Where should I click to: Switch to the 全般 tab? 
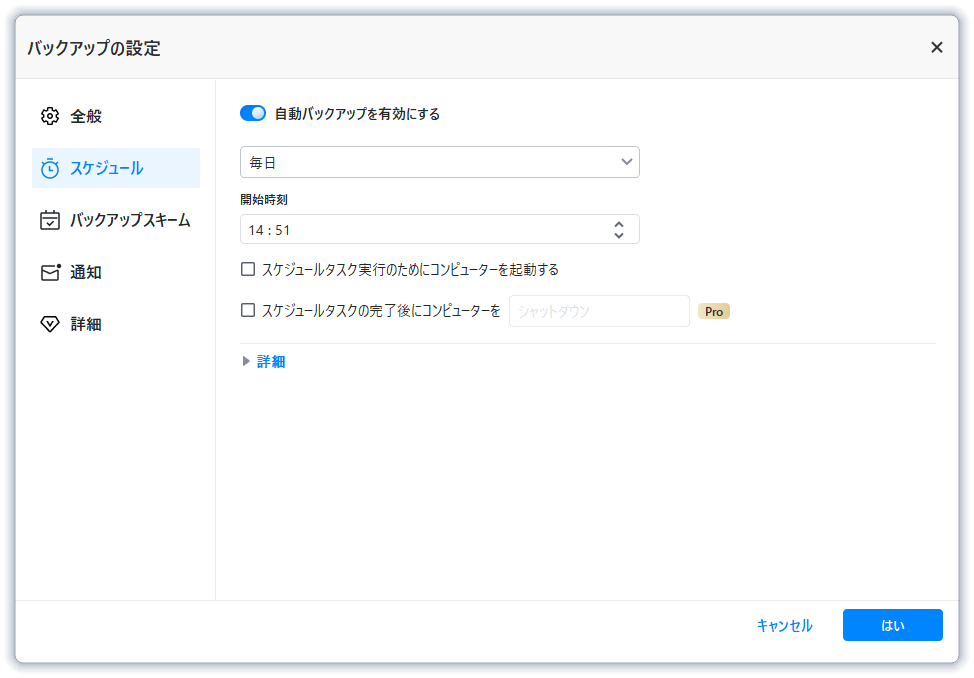(86, 116)
